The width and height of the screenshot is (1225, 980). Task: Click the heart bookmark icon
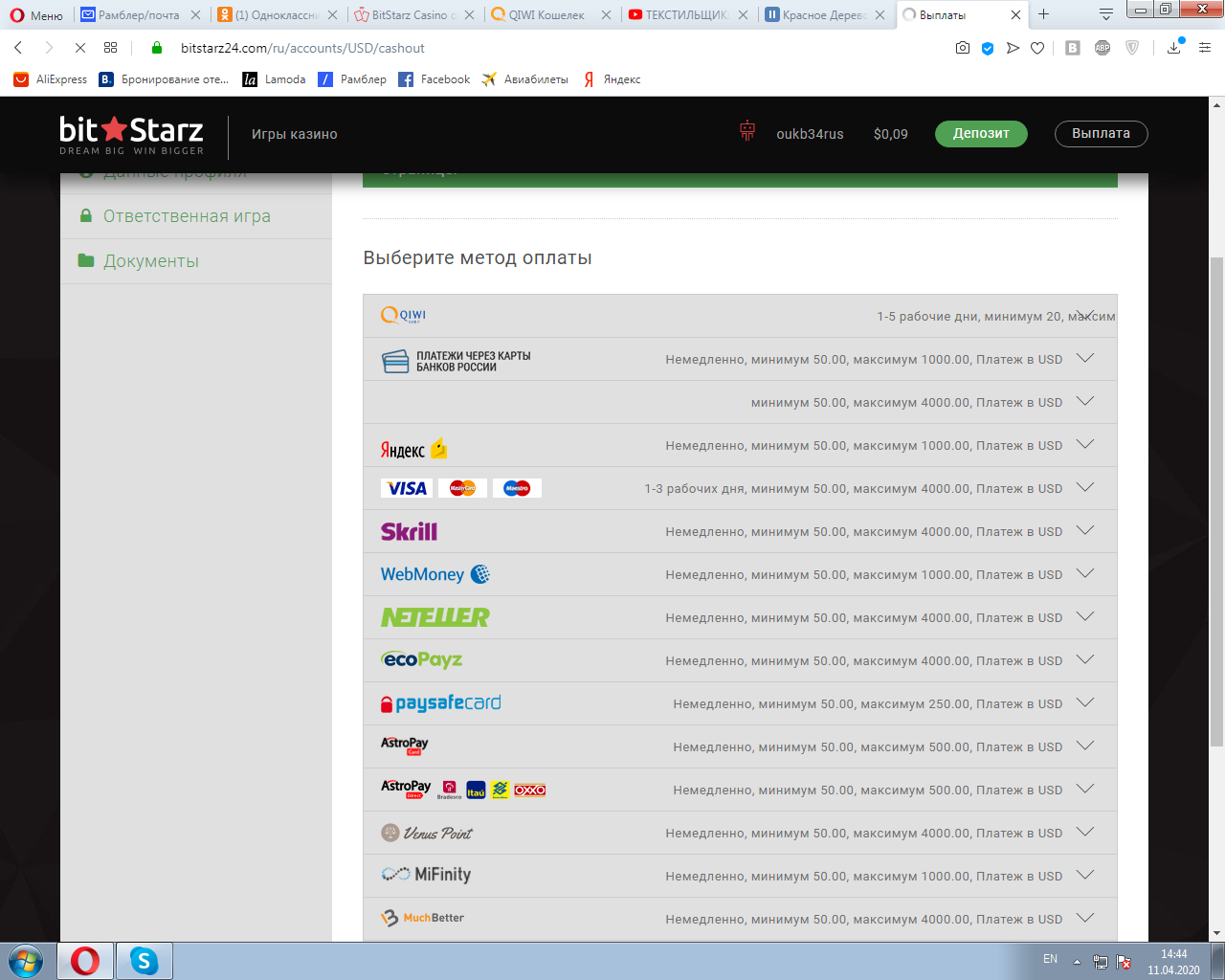coord(1037,48)
